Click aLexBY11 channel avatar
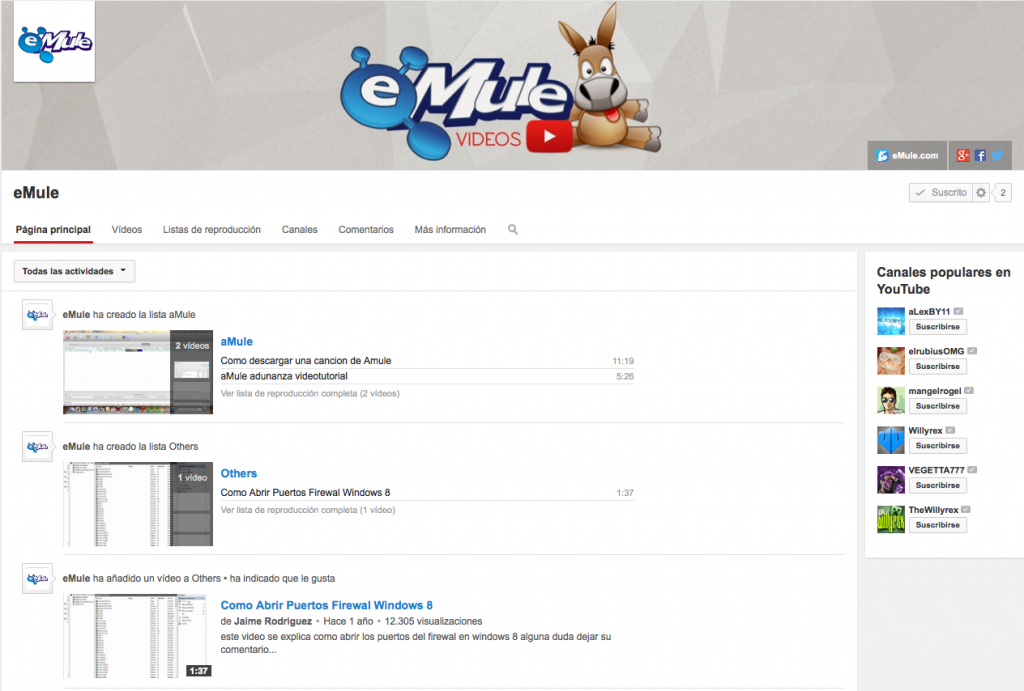The image size is (1024, 691). pos(891,321)
